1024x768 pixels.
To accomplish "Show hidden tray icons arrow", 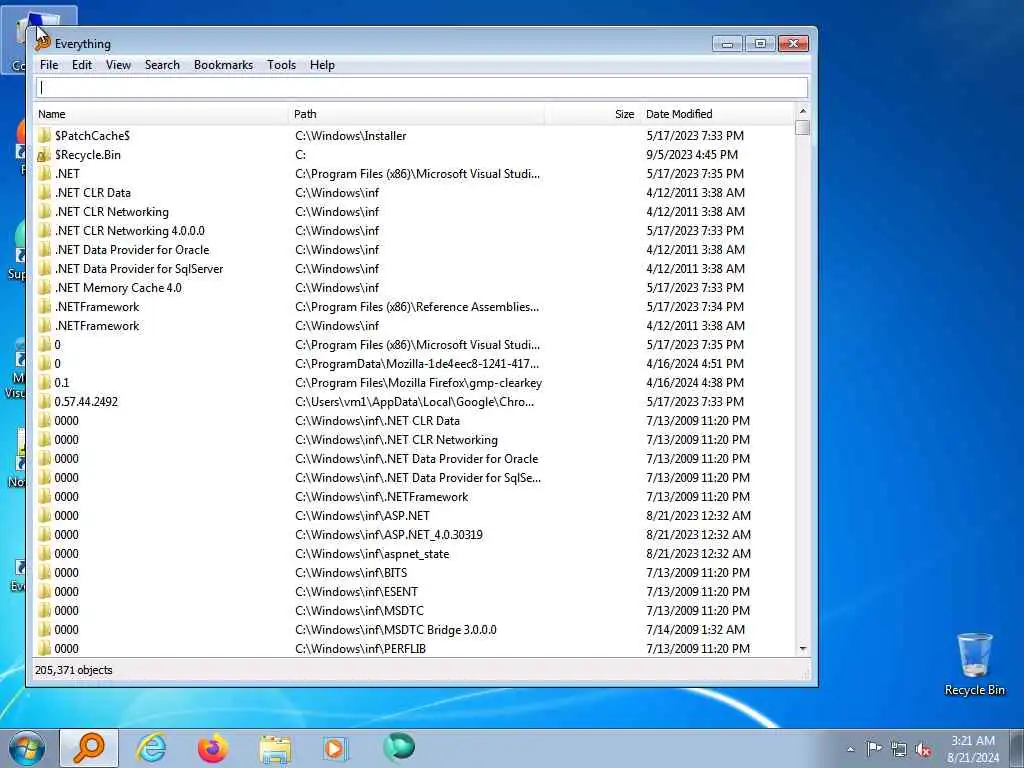I will pos(850,749).
